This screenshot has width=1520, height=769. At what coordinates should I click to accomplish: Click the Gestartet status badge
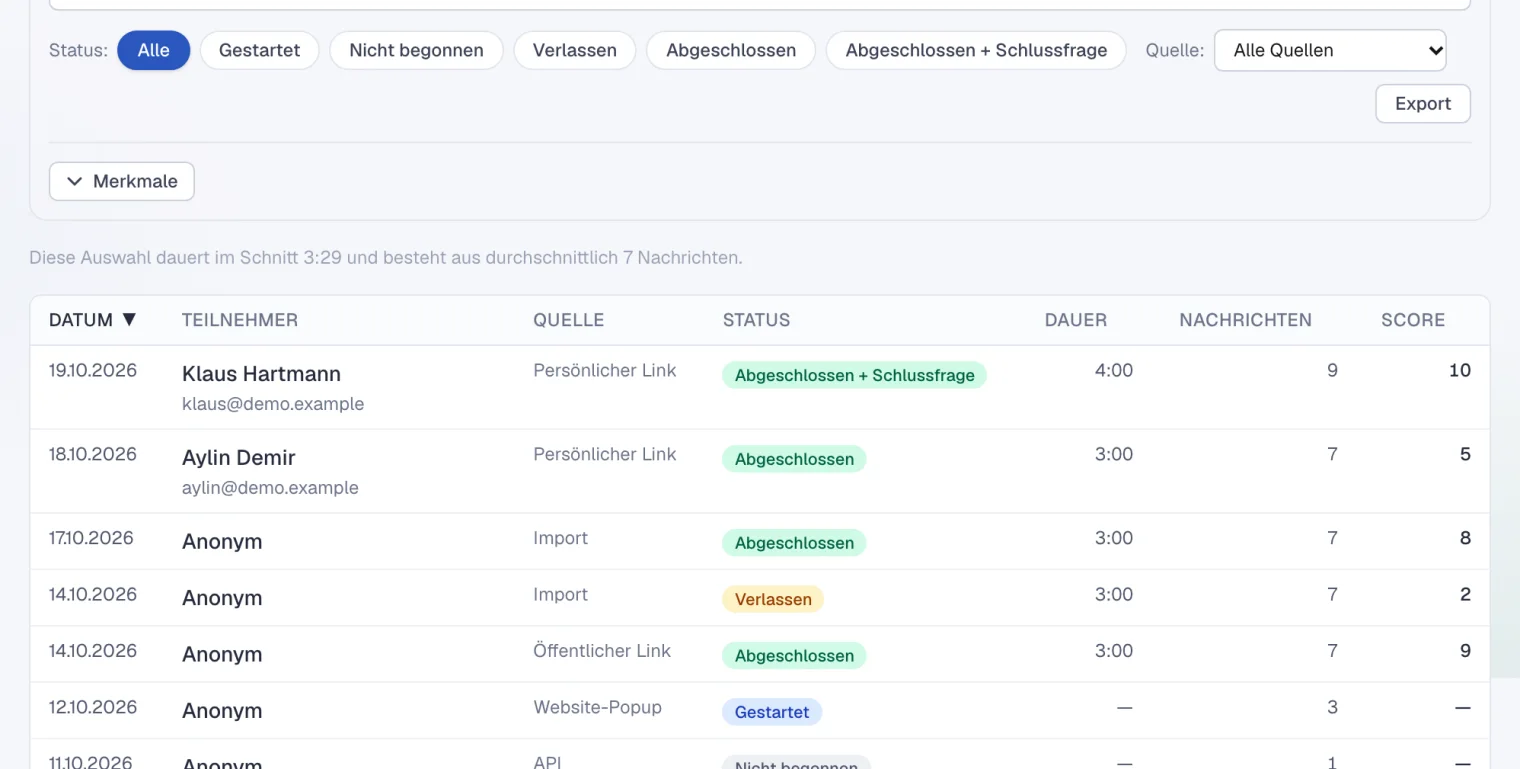(x=772, y=712)
